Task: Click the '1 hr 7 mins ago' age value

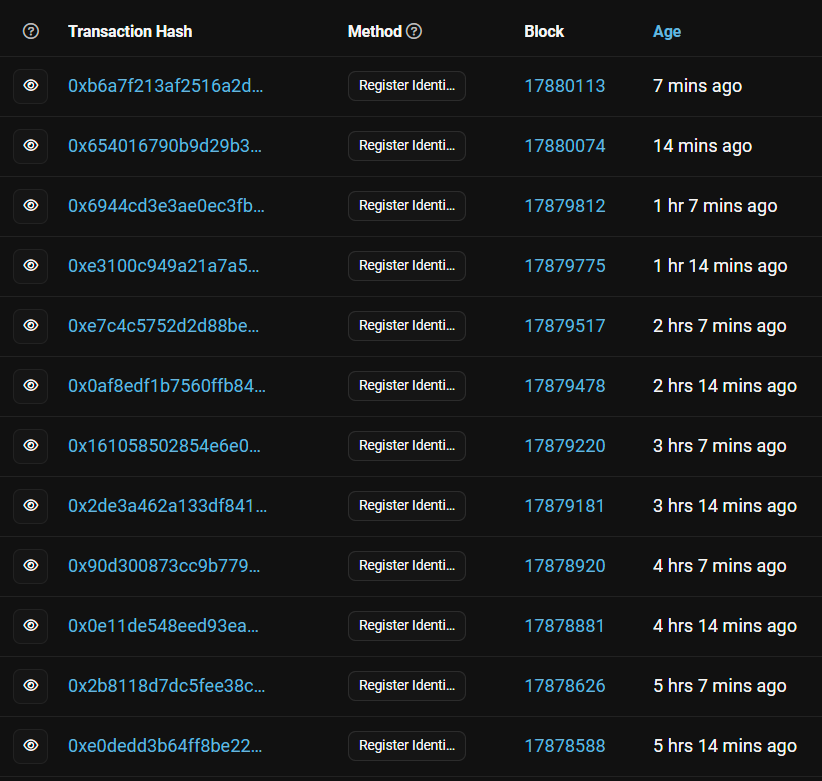Action: pos(715,206)
